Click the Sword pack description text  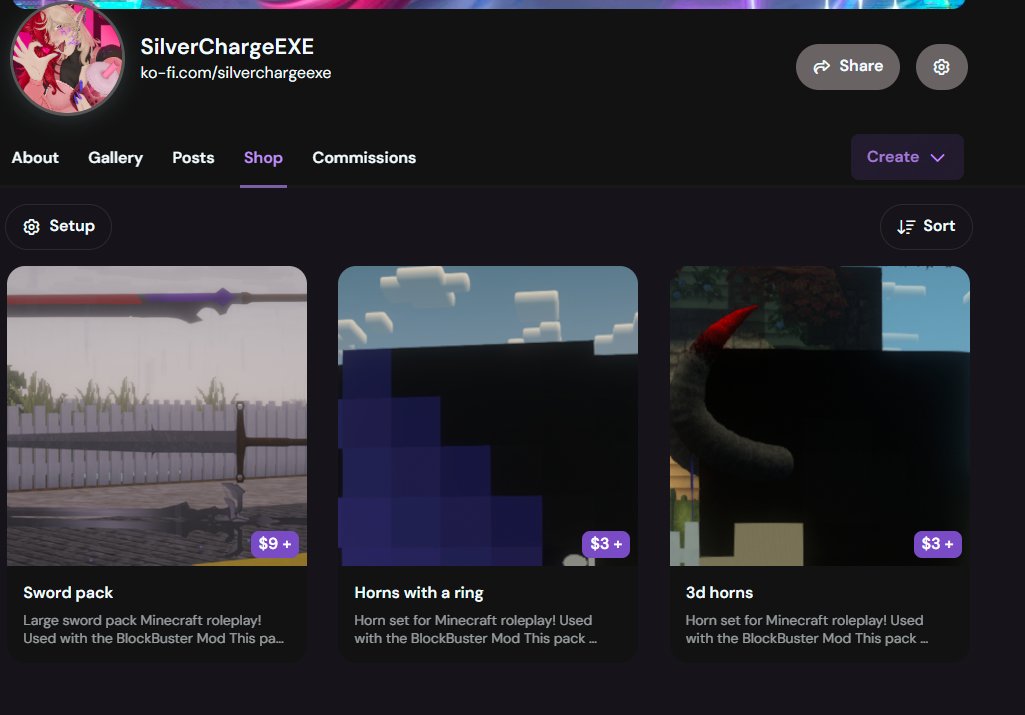coord(154,629)
